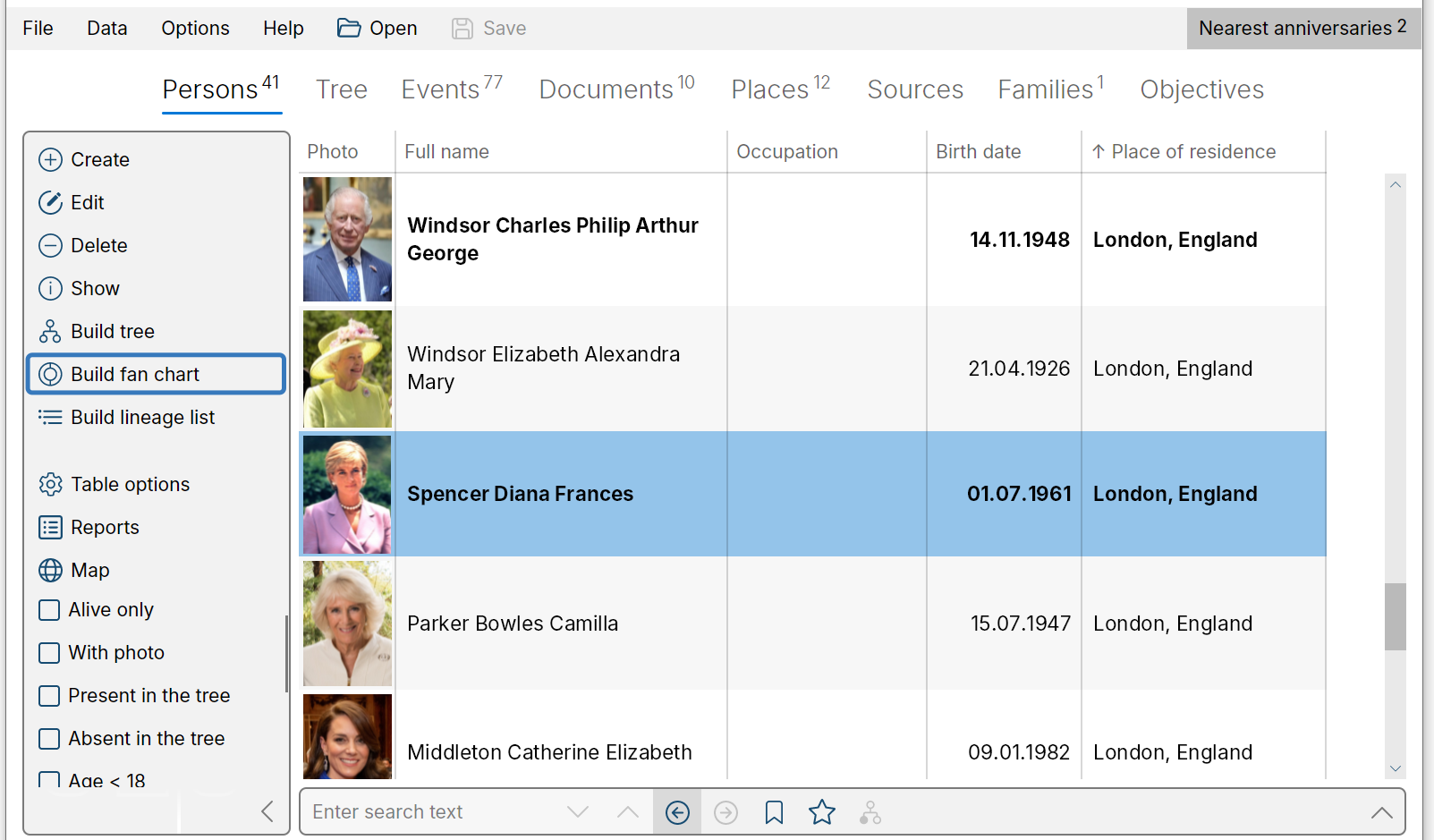Switch to the Places tab

pyautogui.click(x=780, y=89)
